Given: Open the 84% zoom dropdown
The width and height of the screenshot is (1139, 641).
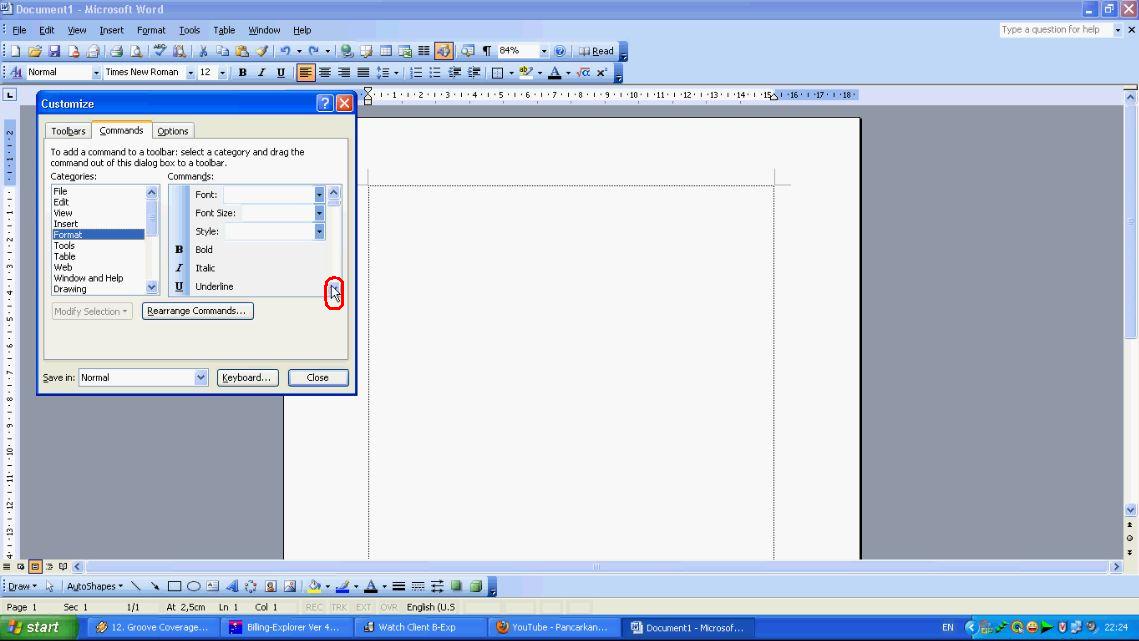Looking at the screenshot, I should point(543,51).
